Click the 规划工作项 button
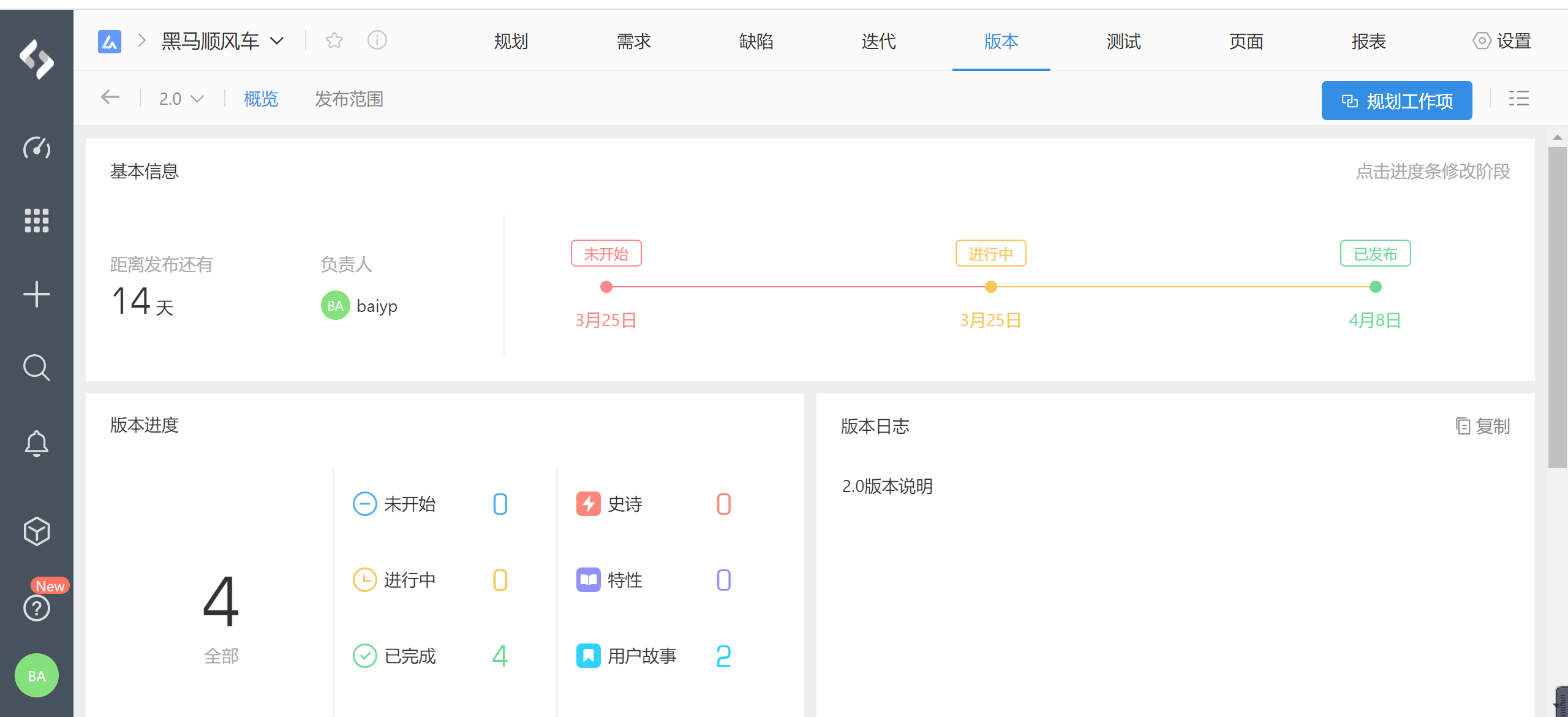 1396,101
